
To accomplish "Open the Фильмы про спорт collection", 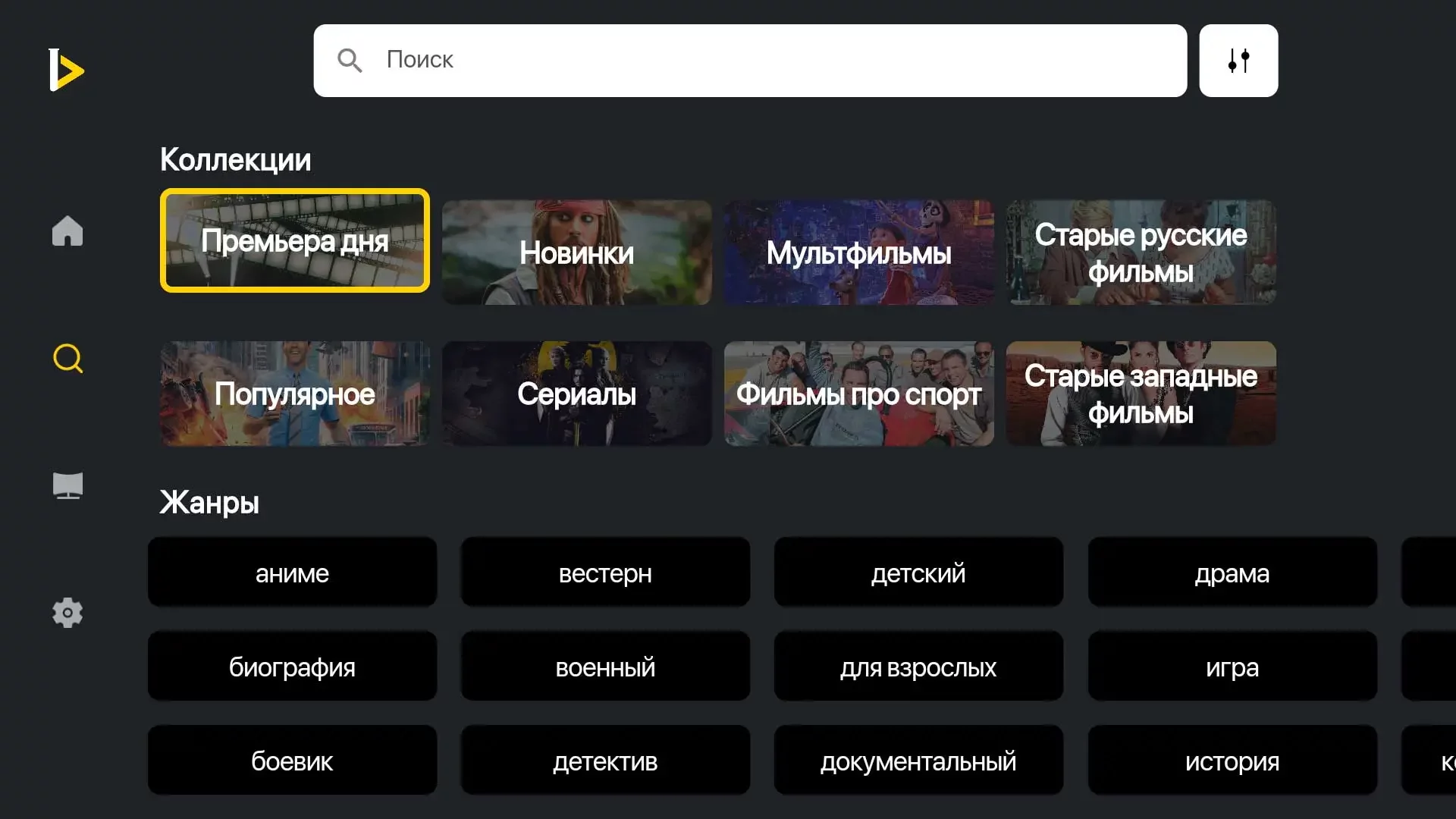I will point(858,394).
